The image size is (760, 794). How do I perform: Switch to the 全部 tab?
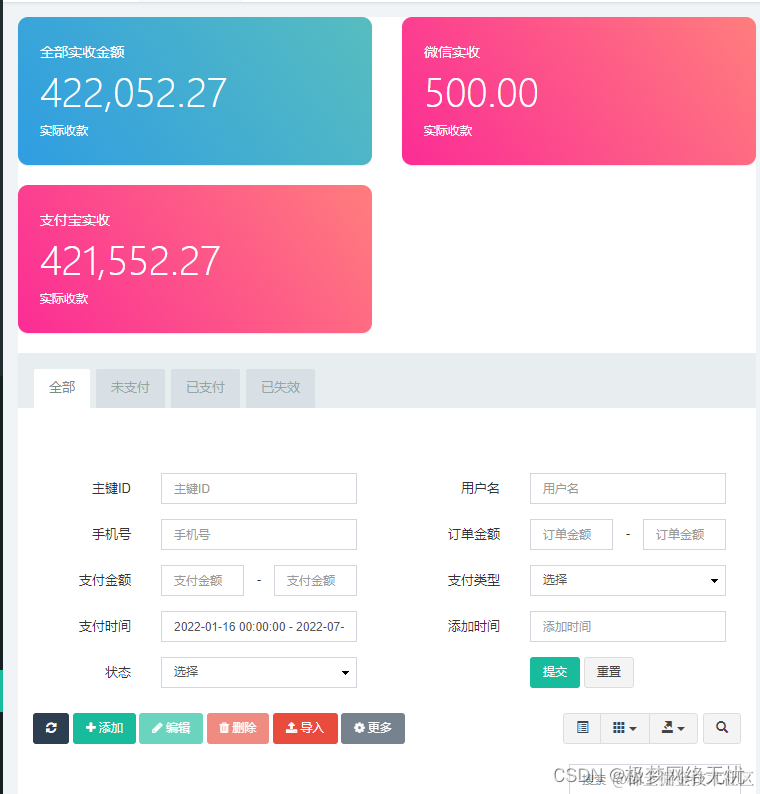click(x=62, y=388)
